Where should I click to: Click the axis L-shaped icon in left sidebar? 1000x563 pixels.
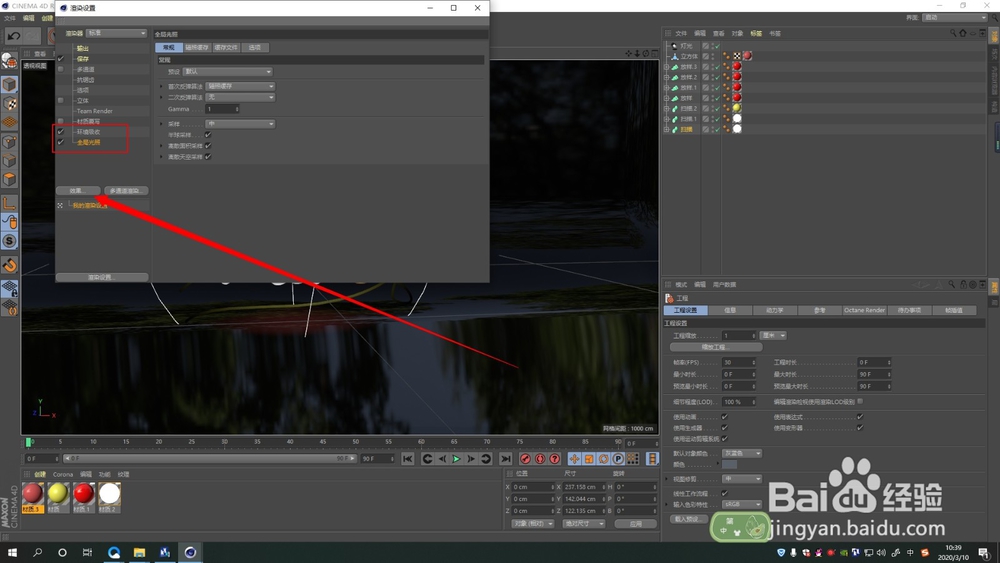pos(10,203)
